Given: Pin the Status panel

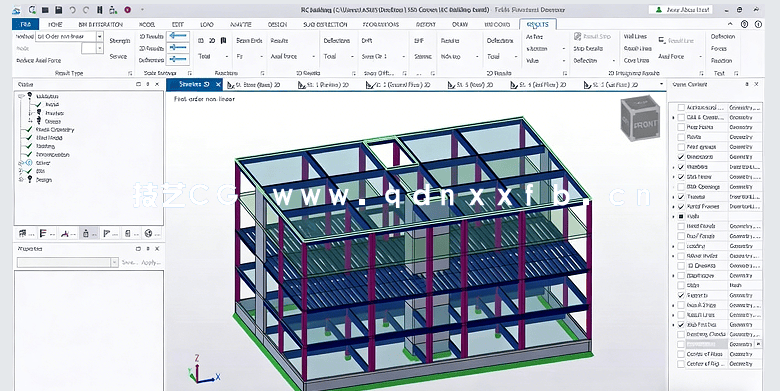Looking at the screenshot, I should click(148, 85).
